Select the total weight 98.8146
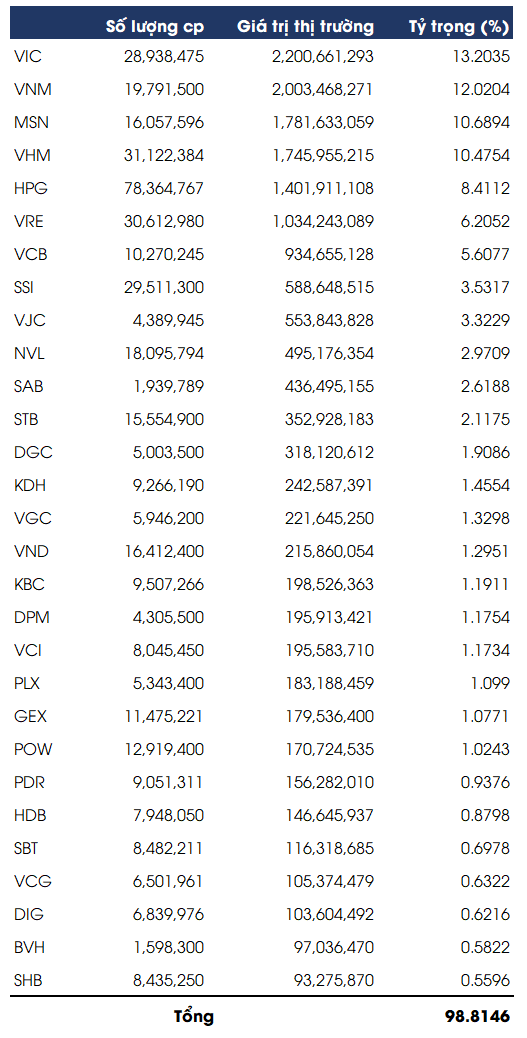This screenshot has height=1038, width=527. pos(478,1017)
